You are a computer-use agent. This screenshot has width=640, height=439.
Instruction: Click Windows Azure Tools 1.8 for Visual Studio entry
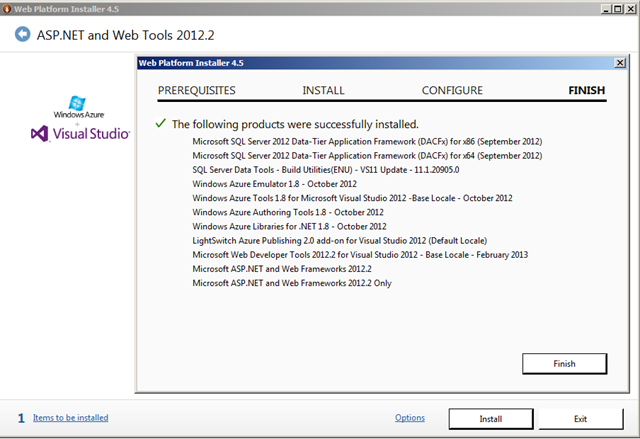click(x=352, y=198)
